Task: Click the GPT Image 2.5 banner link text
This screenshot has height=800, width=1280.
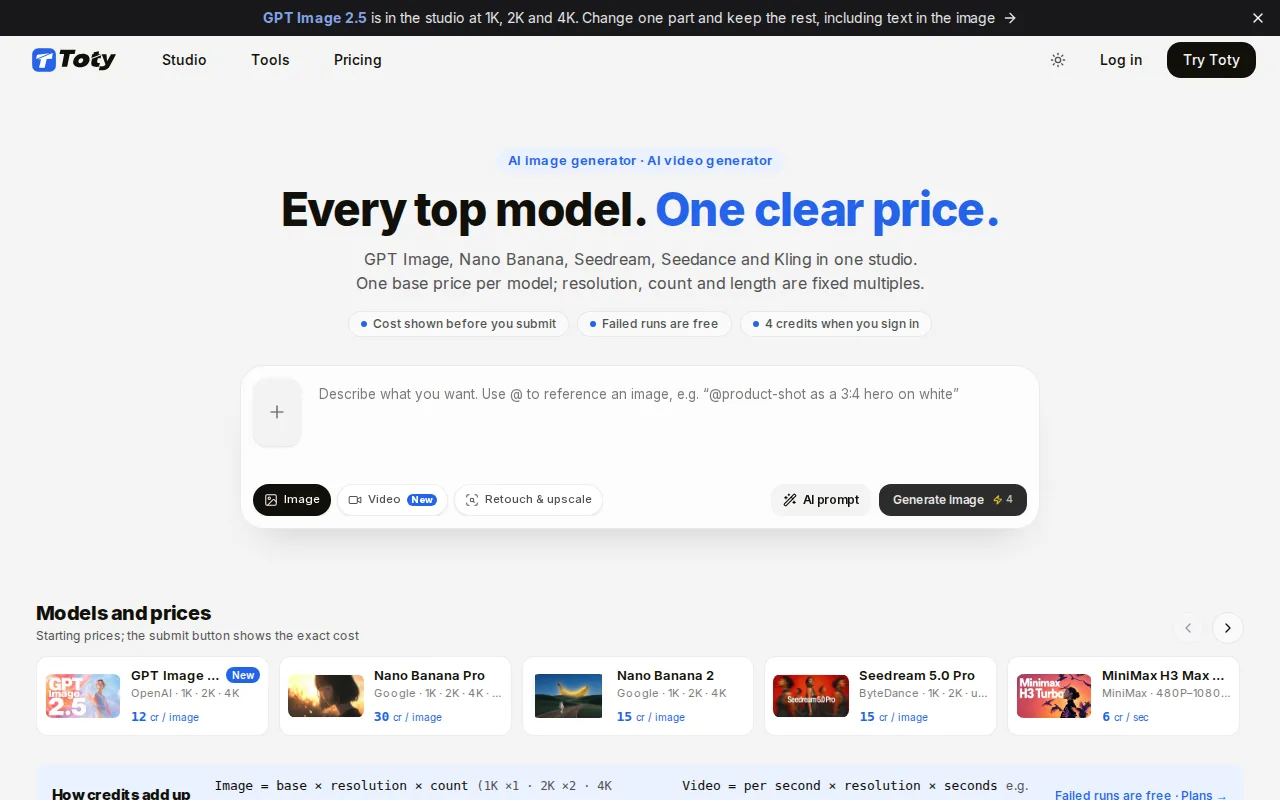Action: tap(315, 18)
